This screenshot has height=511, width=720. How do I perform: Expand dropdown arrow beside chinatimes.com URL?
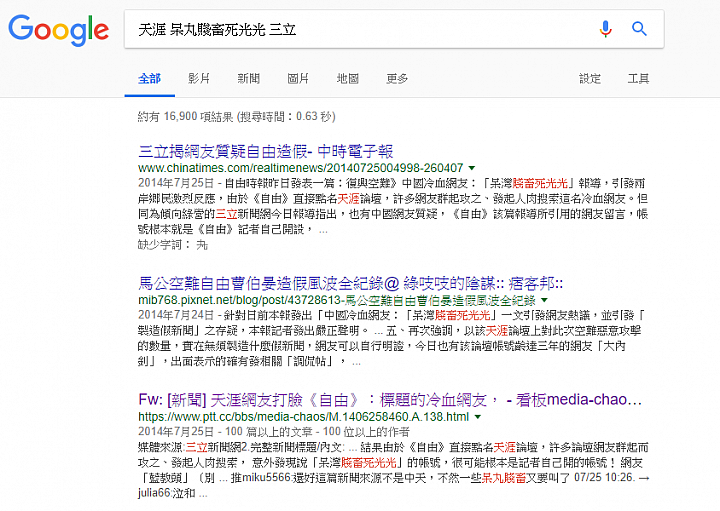tap(472, 168)
